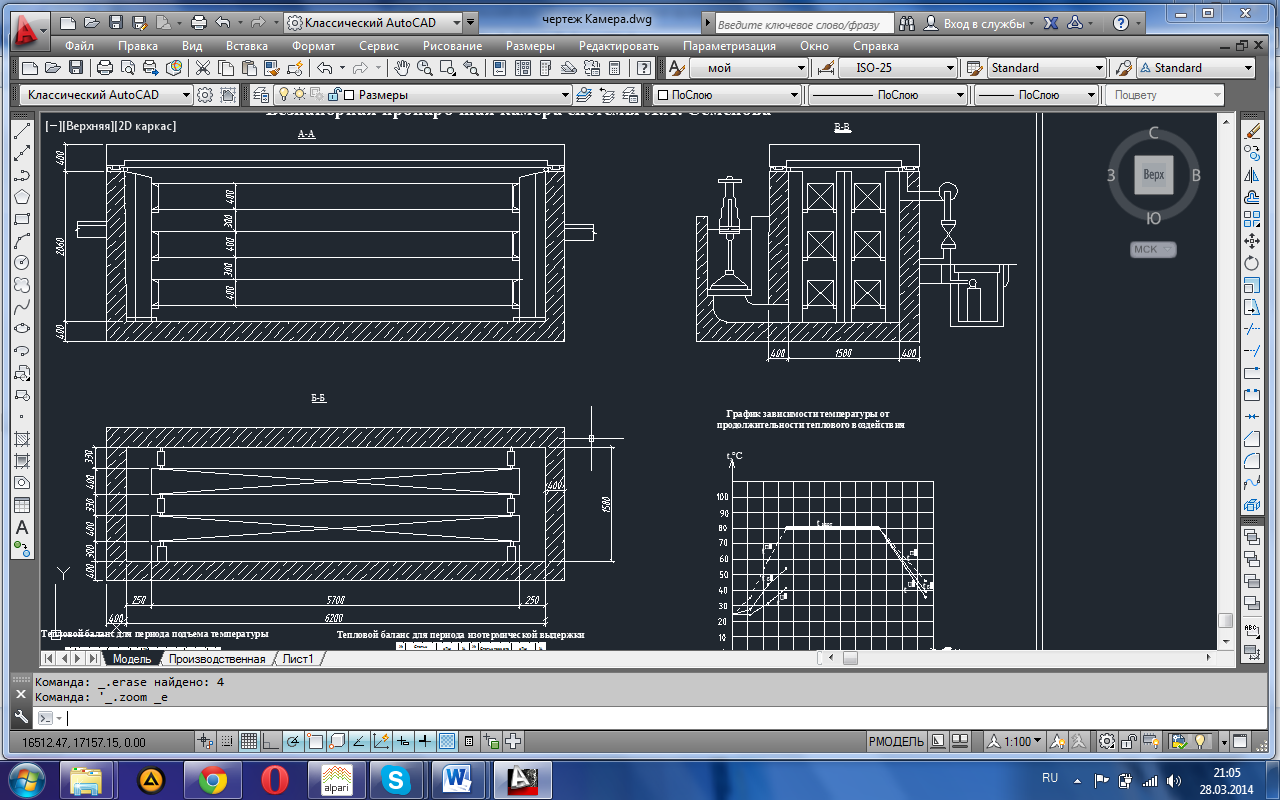
Task: Click the Zoom Realtime magnifier icon
Action: tap(425, 68)
